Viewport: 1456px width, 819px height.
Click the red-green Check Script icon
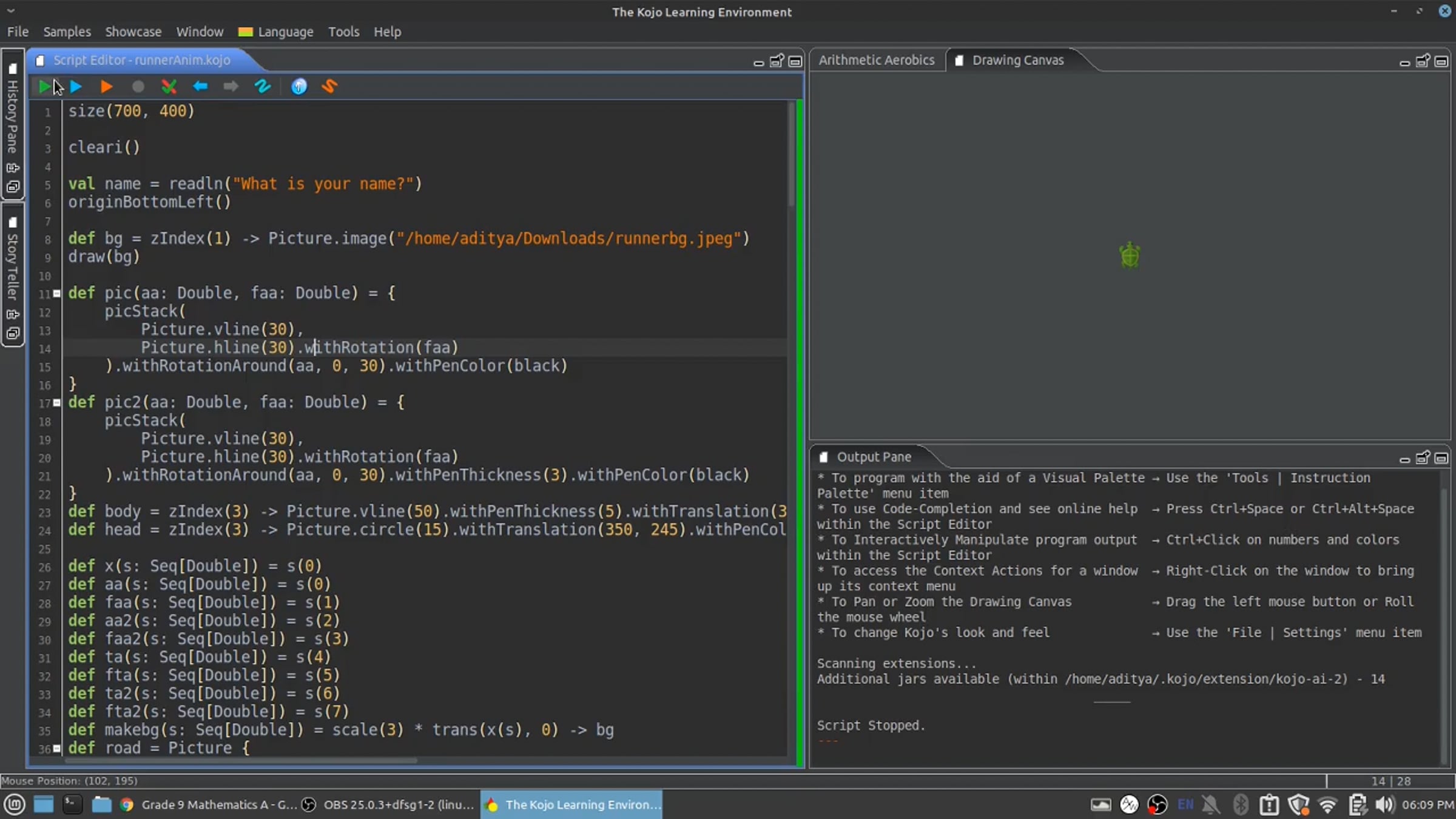[x=169, y=87]
